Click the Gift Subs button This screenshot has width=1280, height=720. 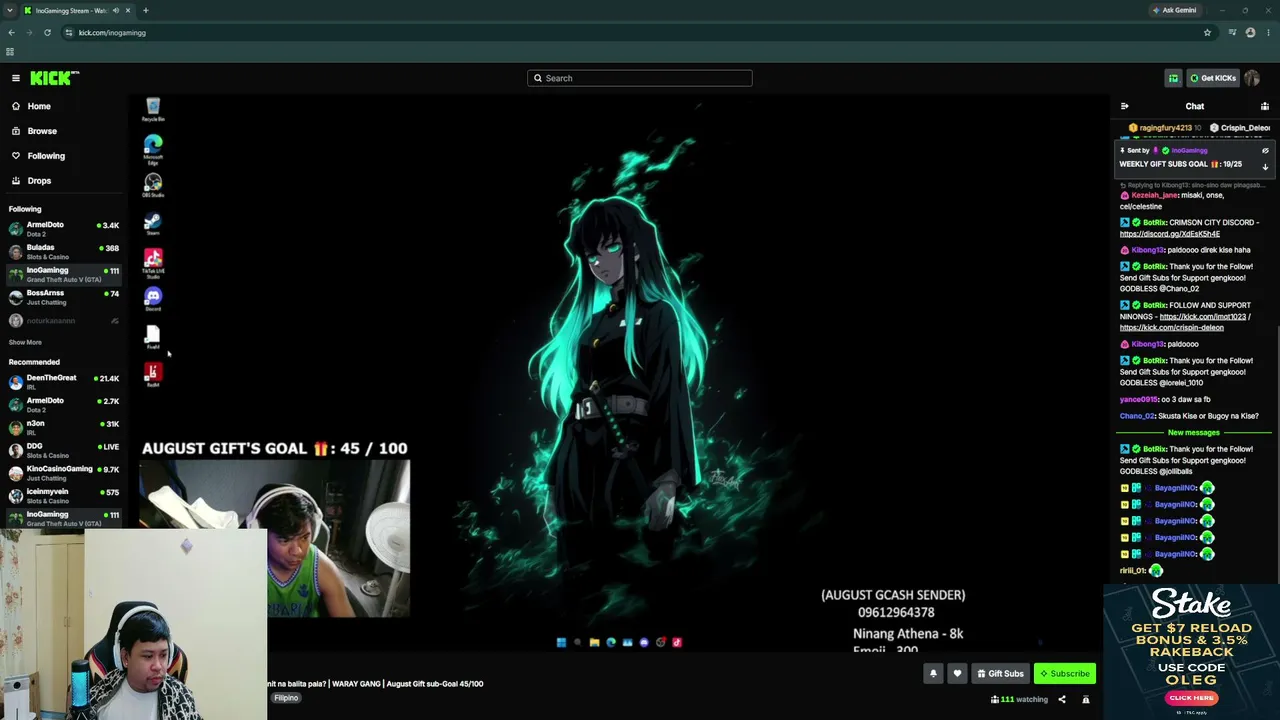(x=1000, y=674)
